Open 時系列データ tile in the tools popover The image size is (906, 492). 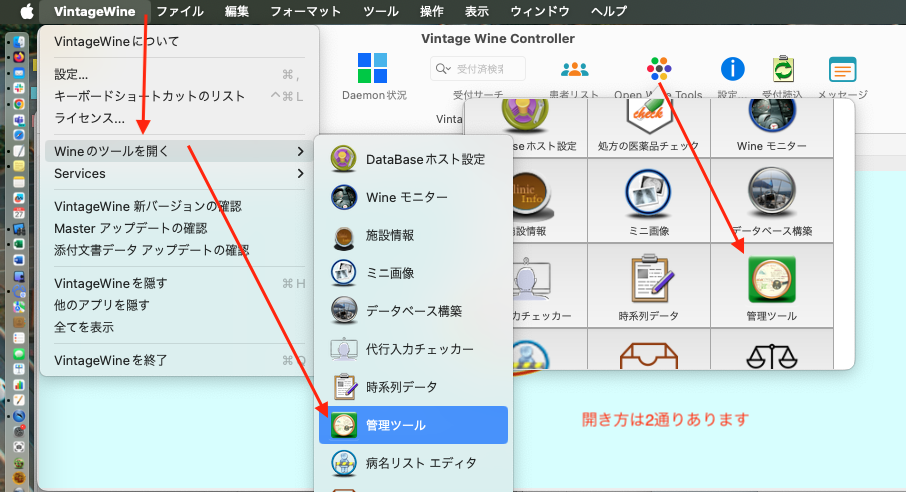click(x=649, y=286)
